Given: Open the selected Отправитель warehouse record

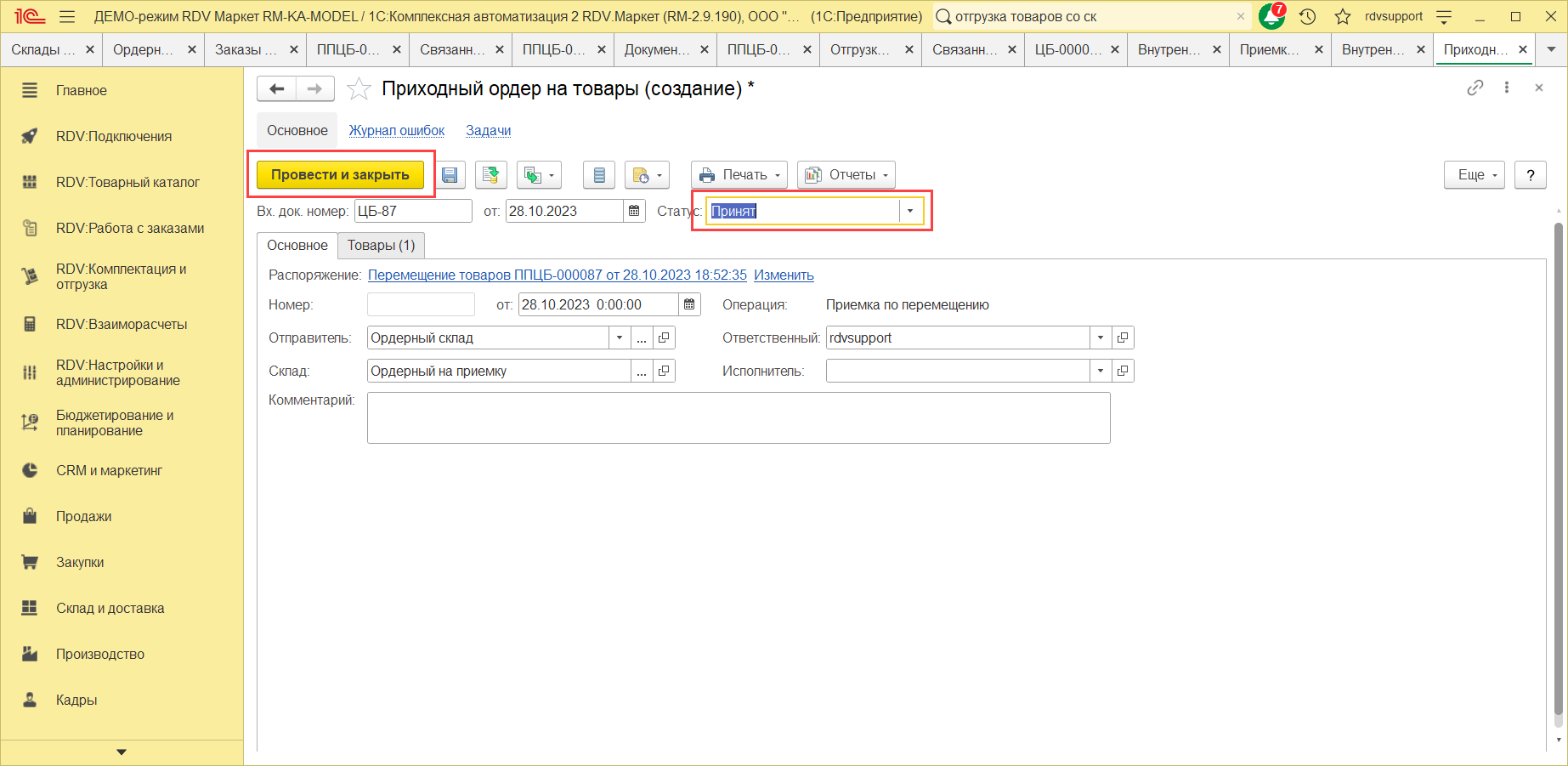Looking at the screenshot, I should (664, 338).
